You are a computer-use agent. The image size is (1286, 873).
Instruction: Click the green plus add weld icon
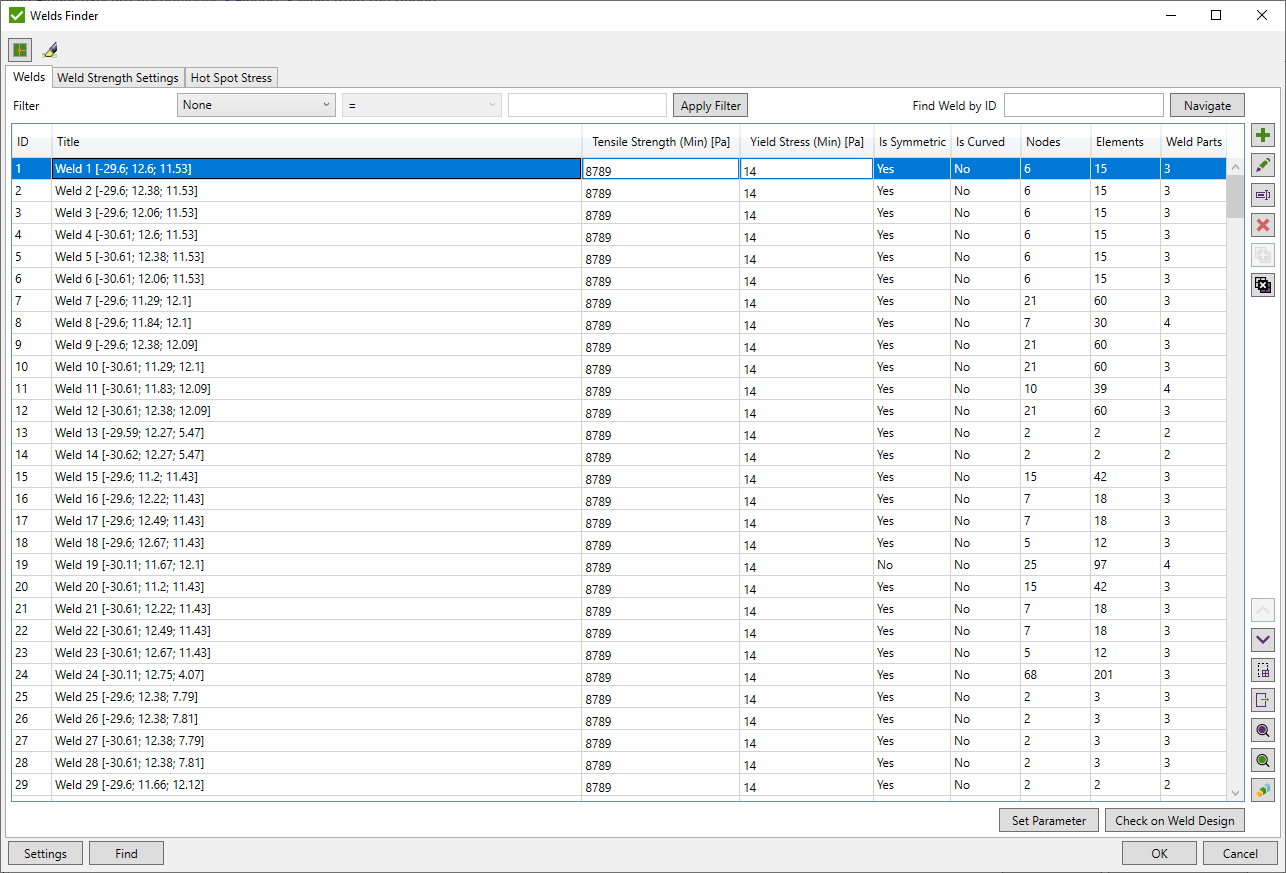click(x=1263, y=136)
